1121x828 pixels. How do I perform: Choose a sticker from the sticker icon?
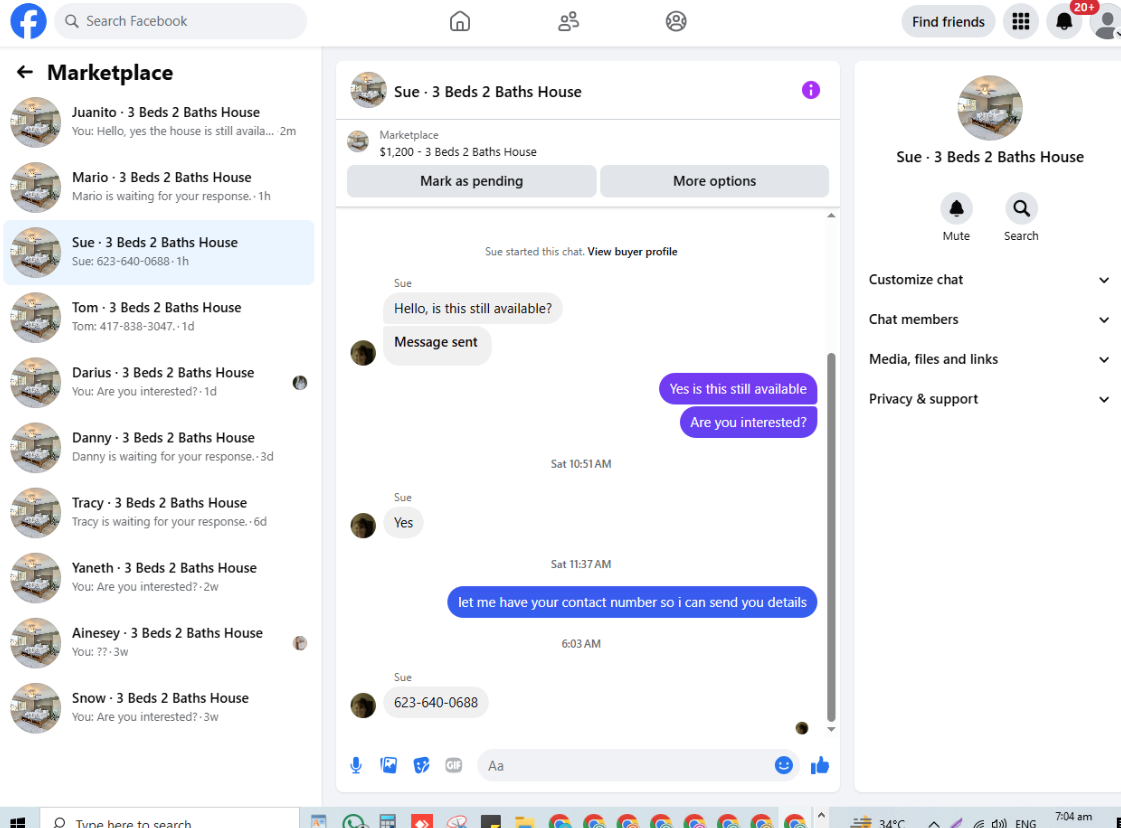[x=422, y=766]
